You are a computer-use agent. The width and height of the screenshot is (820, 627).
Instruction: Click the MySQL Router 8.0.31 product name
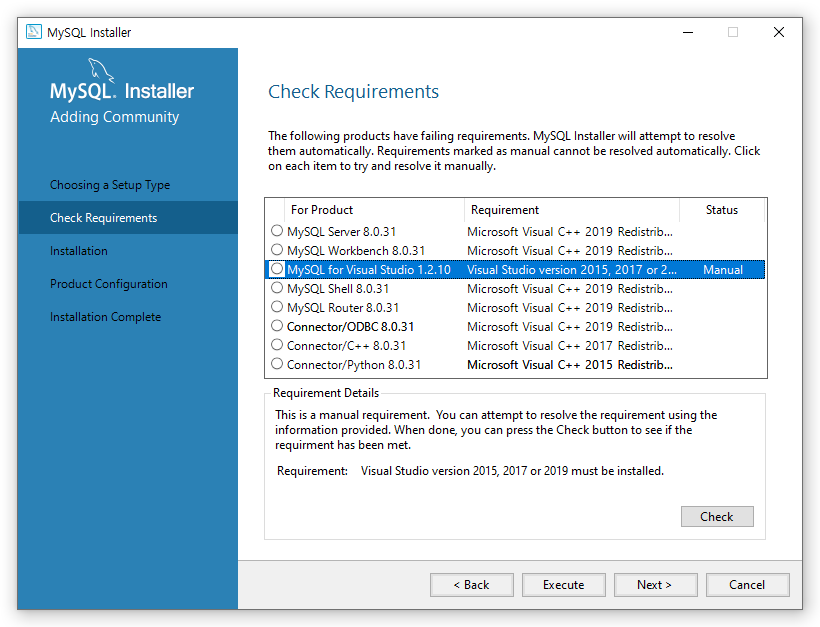click(343, 307)
